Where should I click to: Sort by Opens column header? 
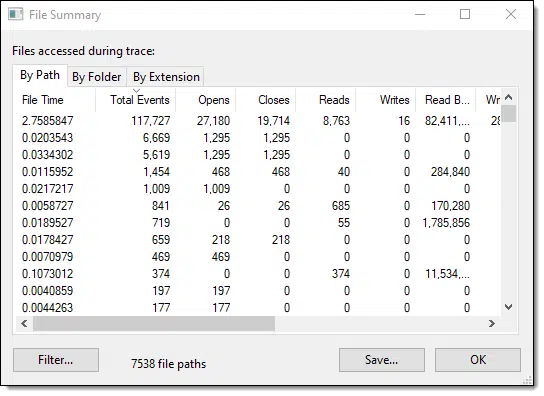(x=206, y=100)
